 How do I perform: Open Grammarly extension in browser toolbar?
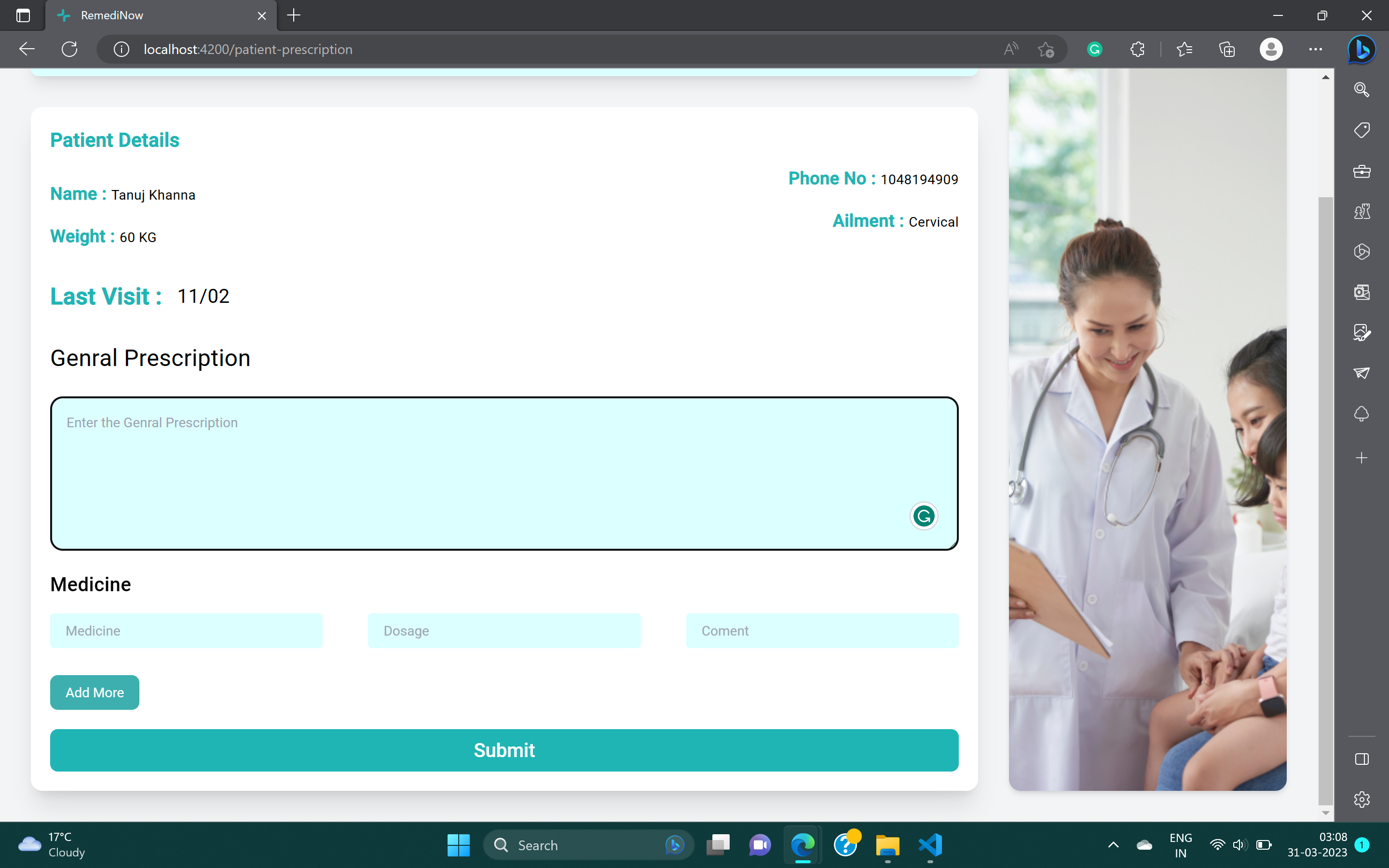[x=1094, y=49]
